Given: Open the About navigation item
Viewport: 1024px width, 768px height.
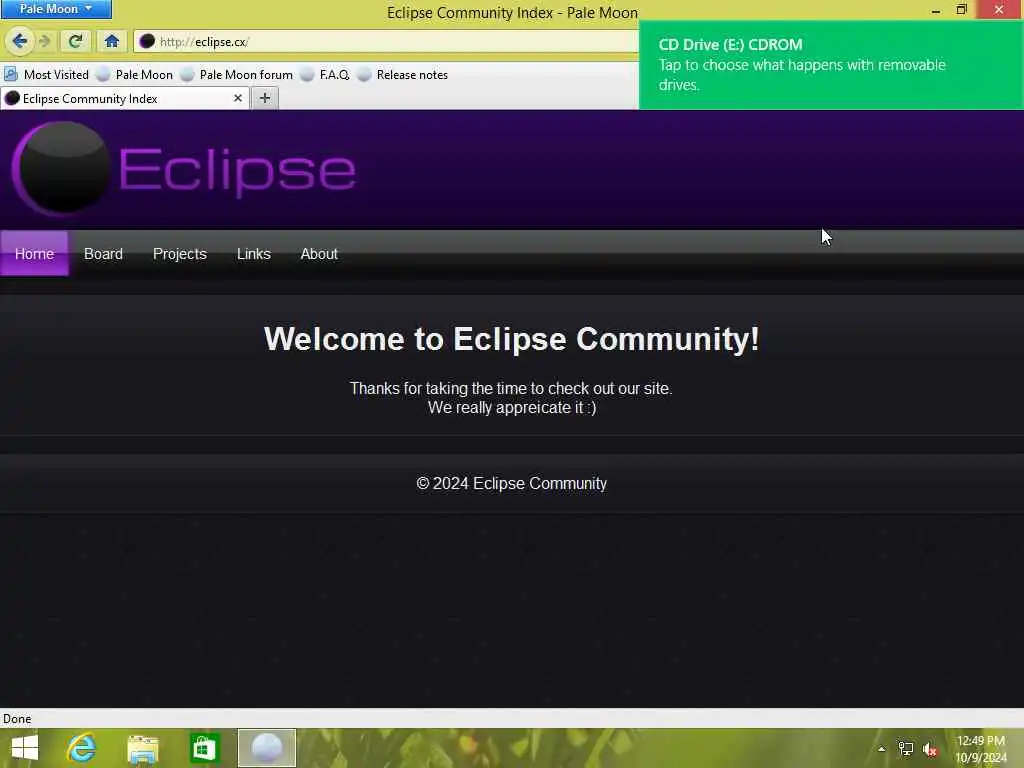Looking at the screenshot, I should 319,253.
